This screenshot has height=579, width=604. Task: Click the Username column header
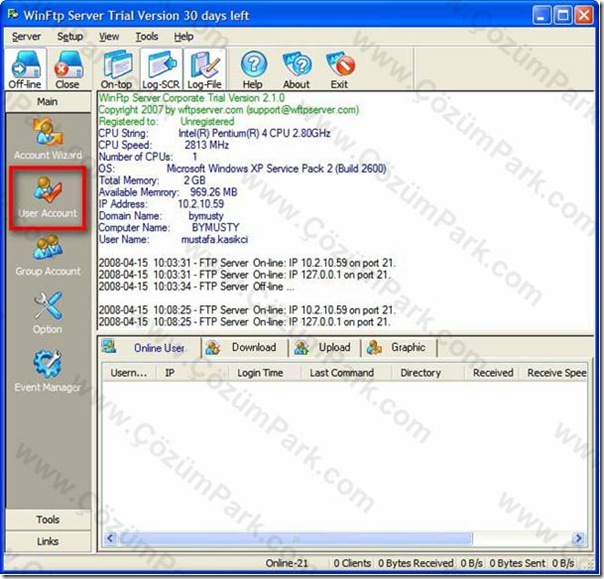(129, 373)
